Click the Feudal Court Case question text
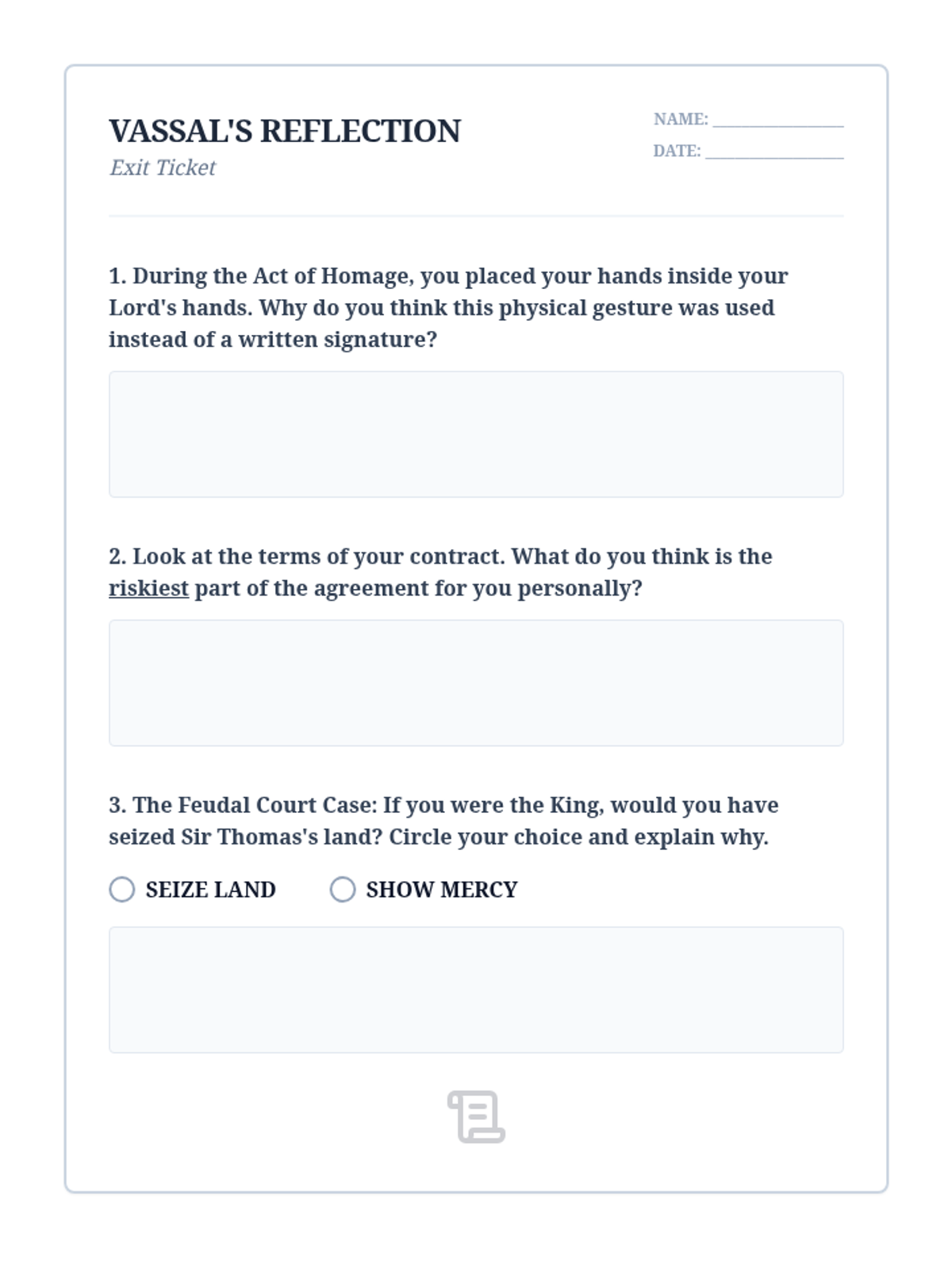This screenshot has width=952, height=1270. click(443, 821)
